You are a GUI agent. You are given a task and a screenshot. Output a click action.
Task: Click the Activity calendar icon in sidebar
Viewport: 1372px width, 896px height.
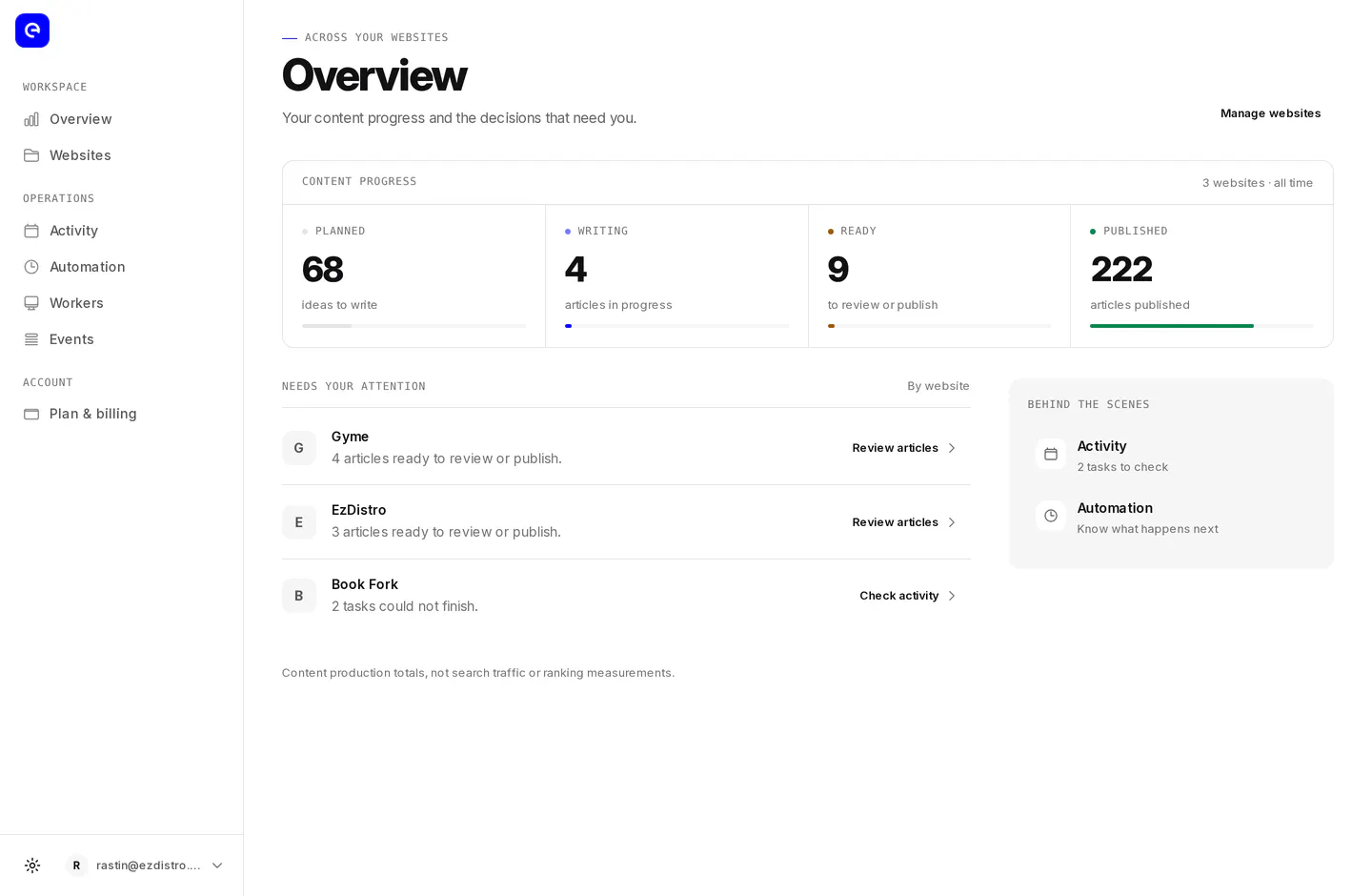coord(31,231)
